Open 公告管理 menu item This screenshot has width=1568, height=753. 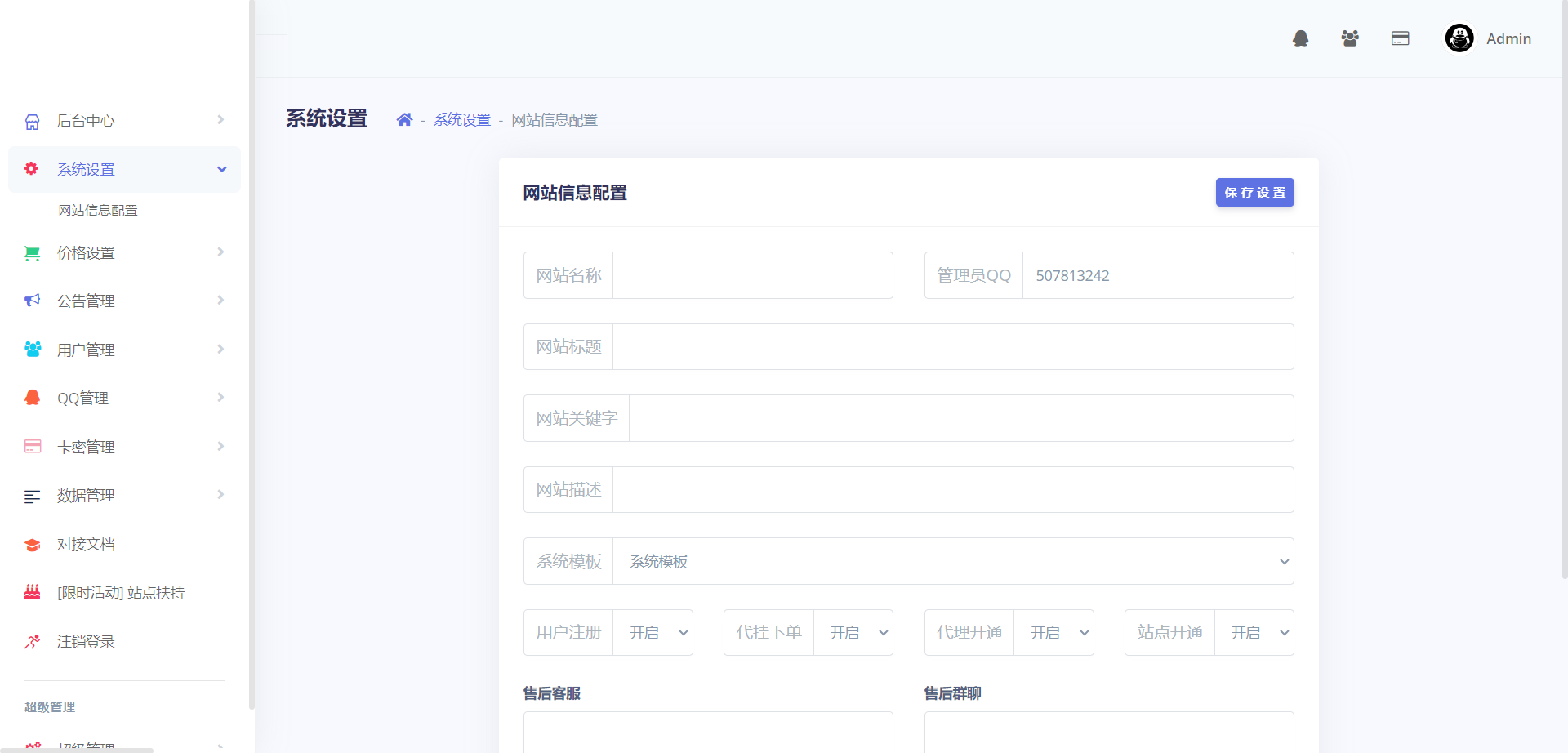pyautogui.click(x=124, y=301)
